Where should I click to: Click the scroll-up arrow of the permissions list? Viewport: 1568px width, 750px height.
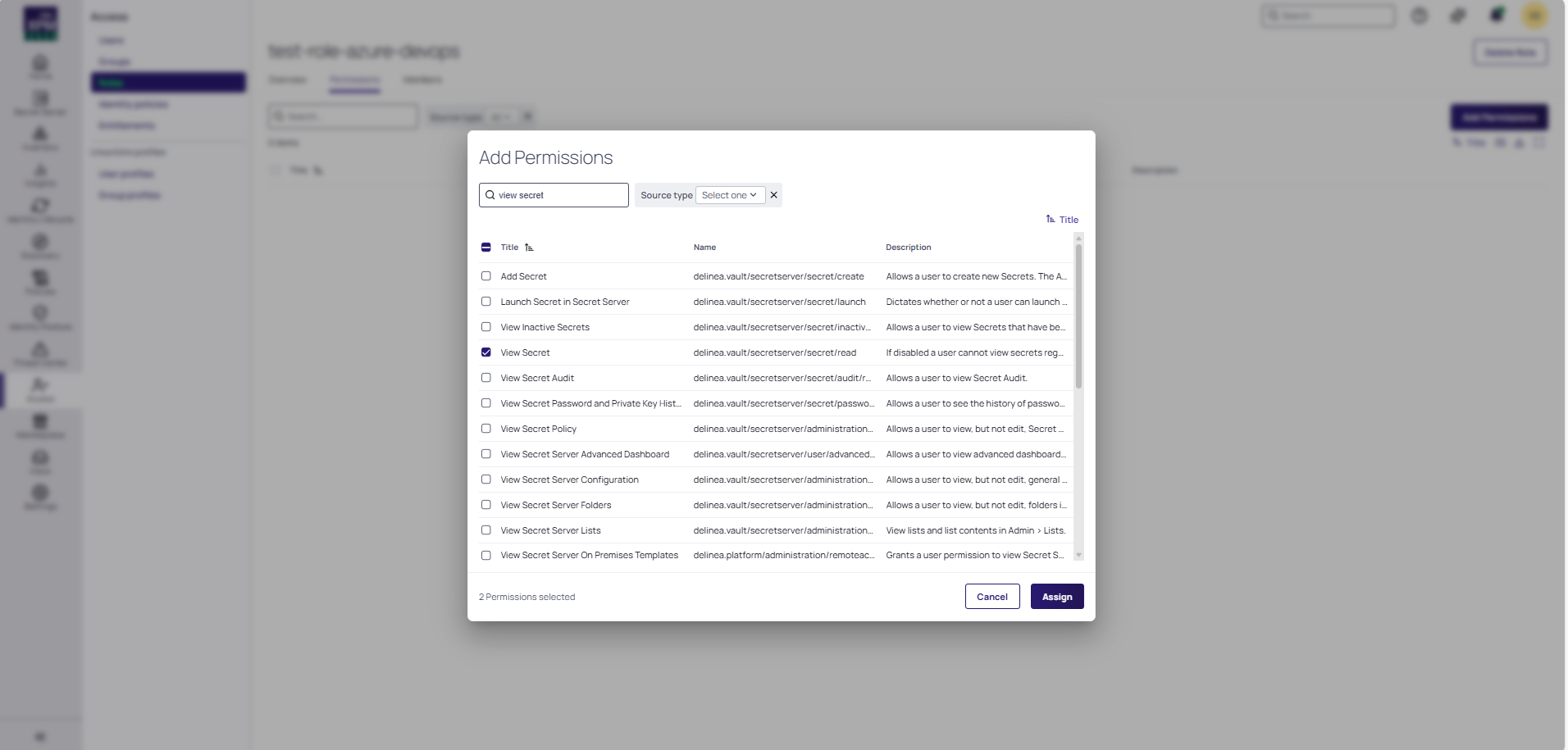(x=1078, y=239)
